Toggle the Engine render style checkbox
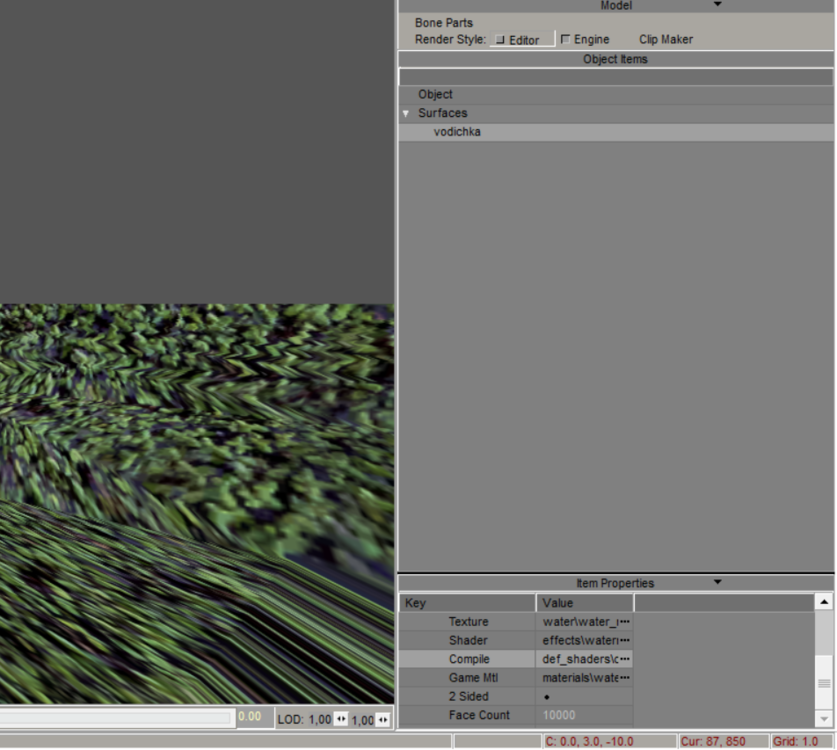837x750 pixels. coord(565,39)
